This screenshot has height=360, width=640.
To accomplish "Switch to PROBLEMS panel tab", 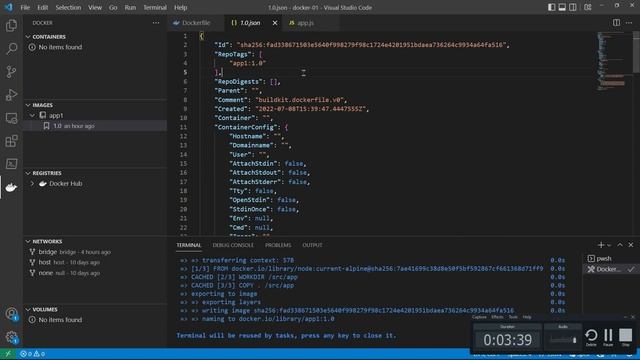I will [x=278, y=245].
